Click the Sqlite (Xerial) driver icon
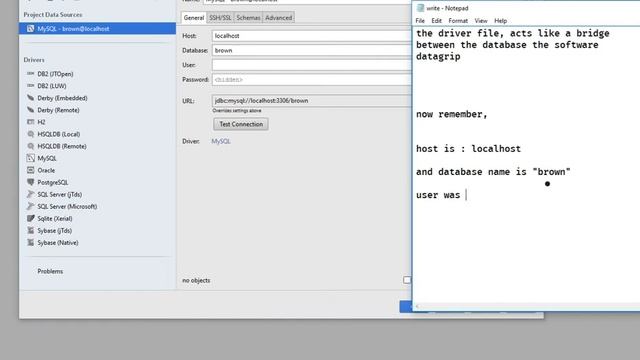 pos(31,218)
